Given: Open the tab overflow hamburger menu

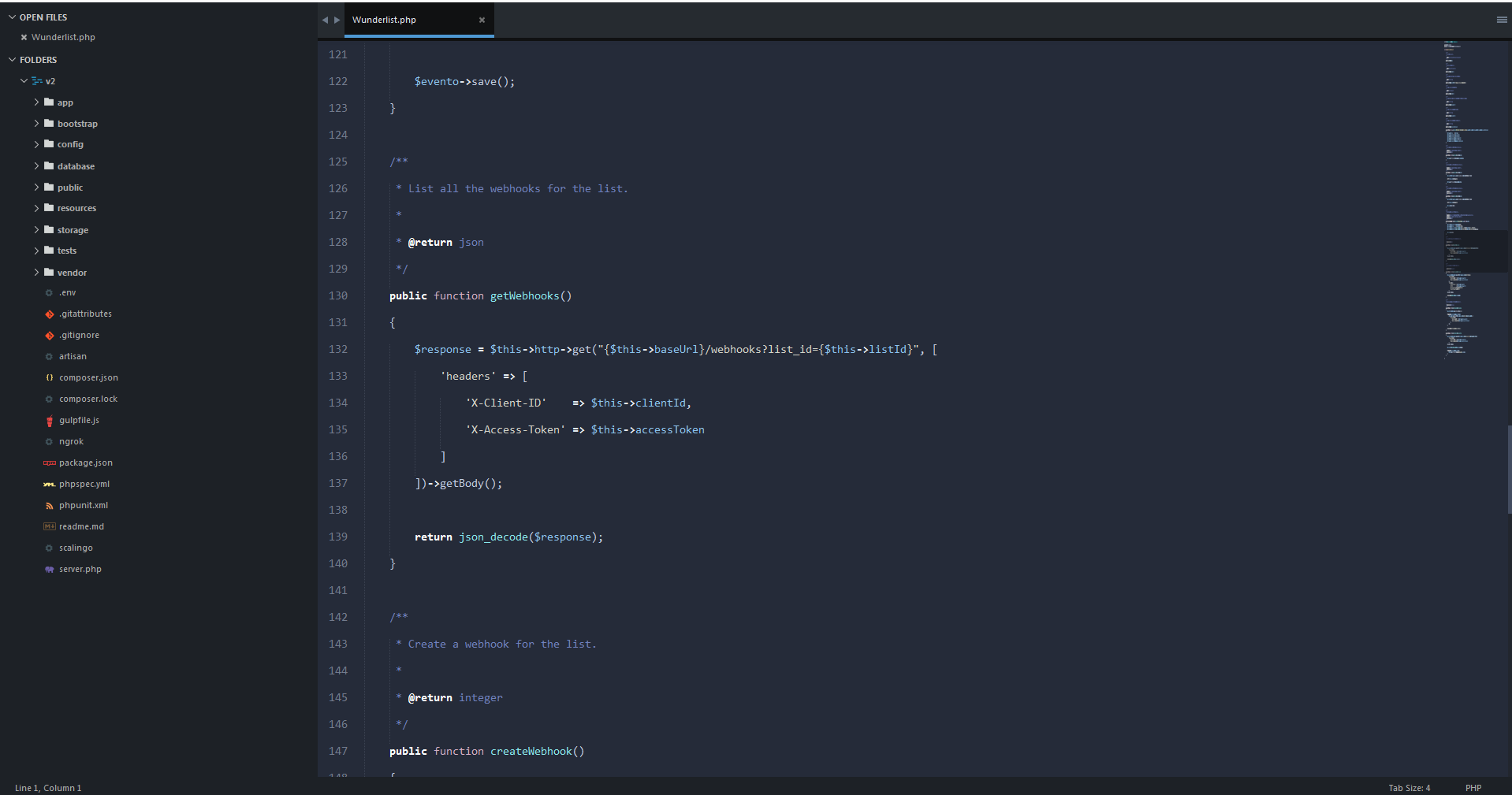Looking at the screenshot, I should pyautogui.click(x=1502, y=20).
